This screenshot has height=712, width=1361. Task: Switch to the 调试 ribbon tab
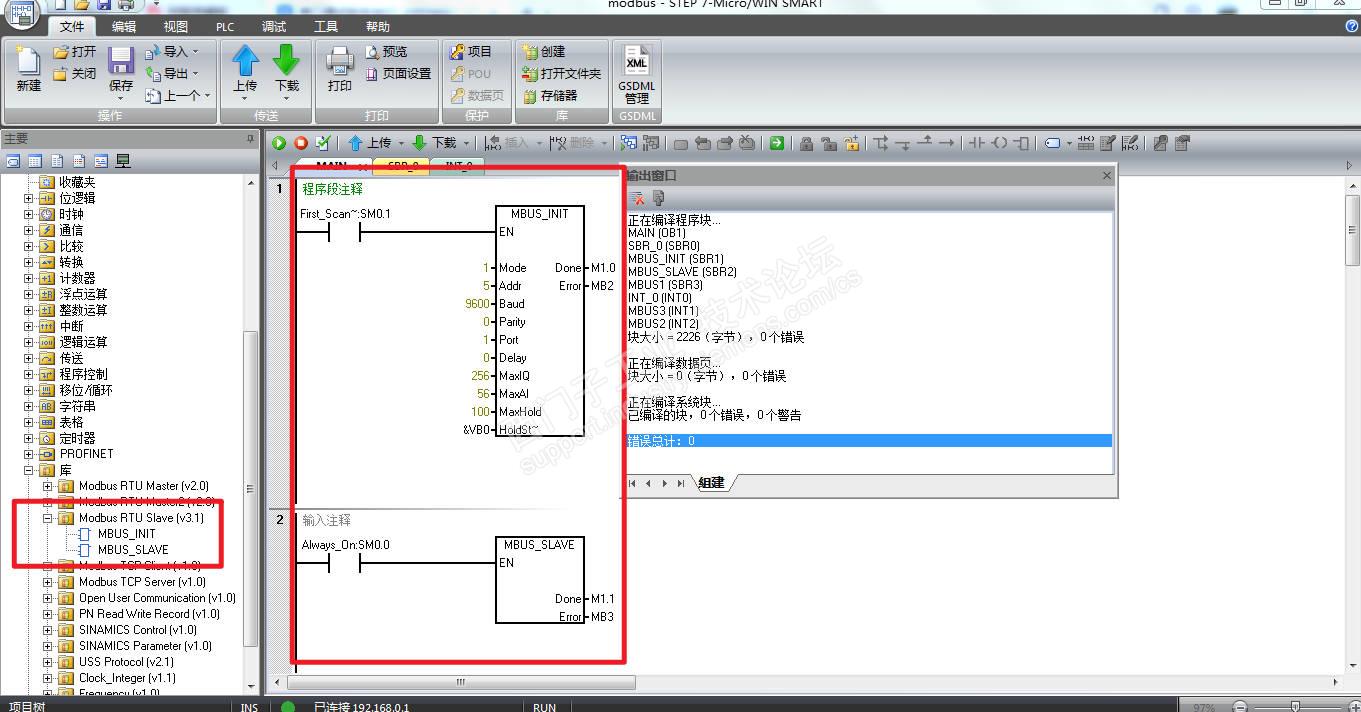pyautogui.click(x=274, y=27)
